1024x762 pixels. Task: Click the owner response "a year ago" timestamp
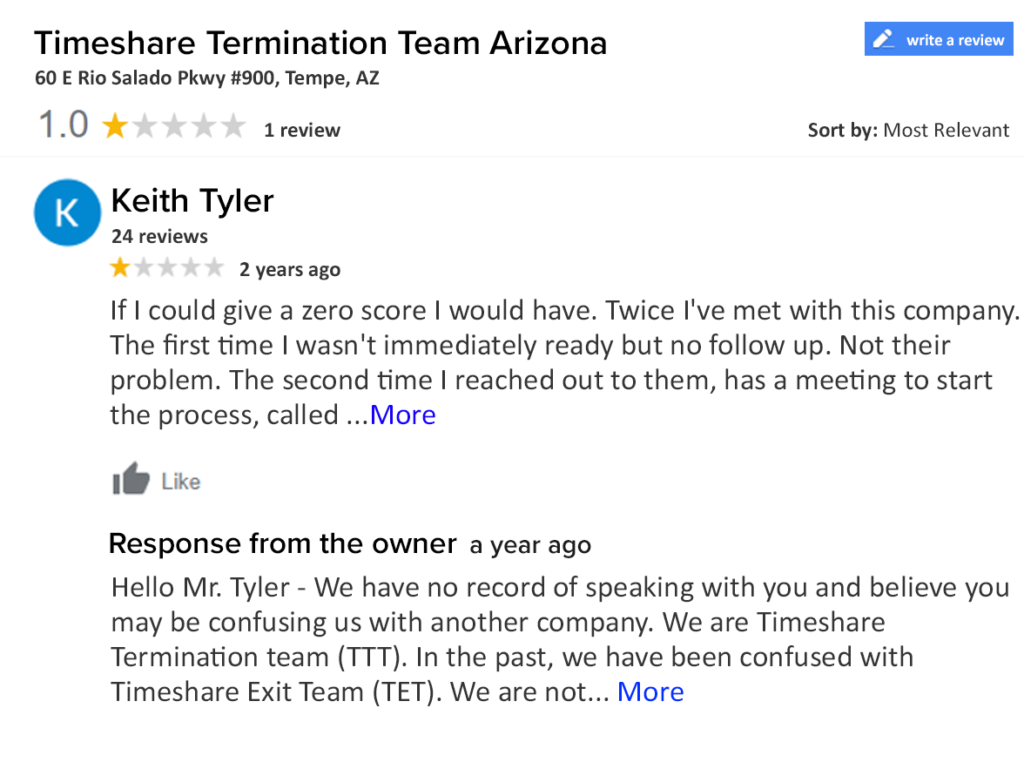pyautogui.click(x=530, y=546)
